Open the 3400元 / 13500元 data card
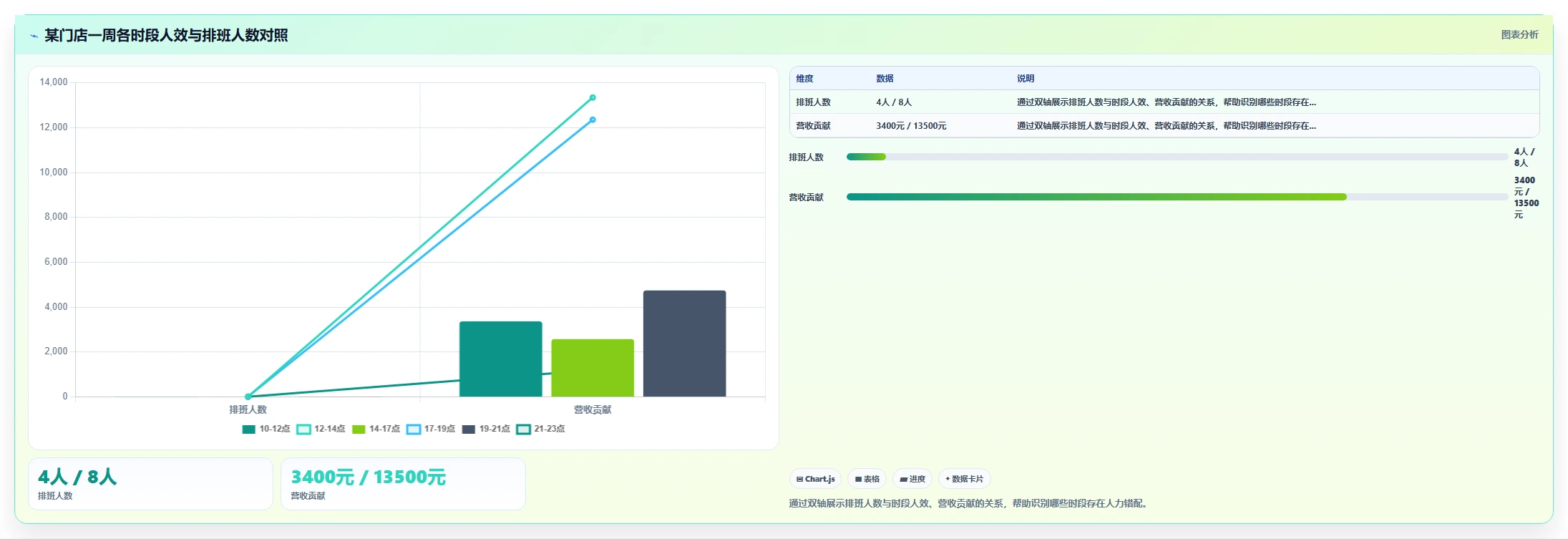This screenshot has height=539, width=1568. [403, 484]
